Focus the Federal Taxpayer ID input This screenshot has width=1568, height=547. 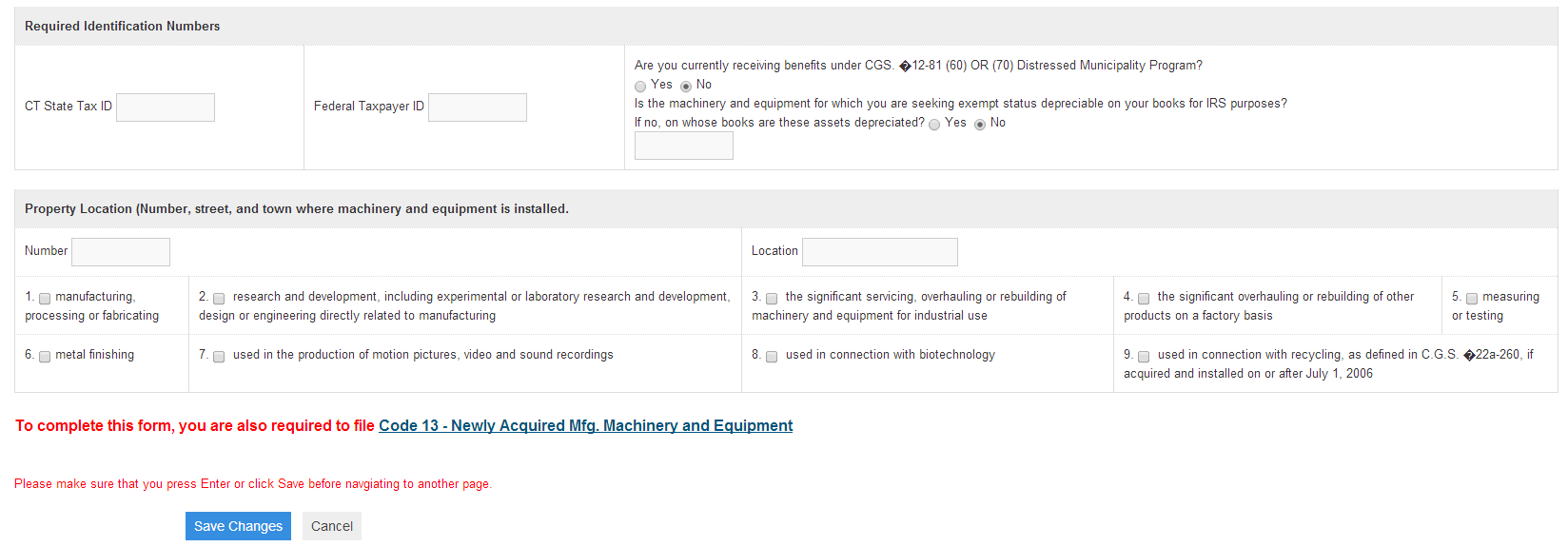point(478,107)
